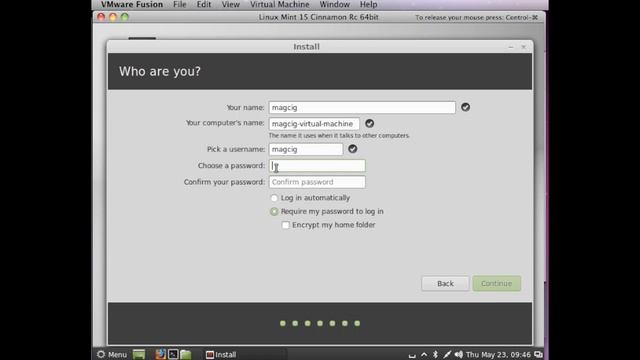Viewport: 640px width, 360px height.
Task: Focus the Your name field
Action: (362, 107)
